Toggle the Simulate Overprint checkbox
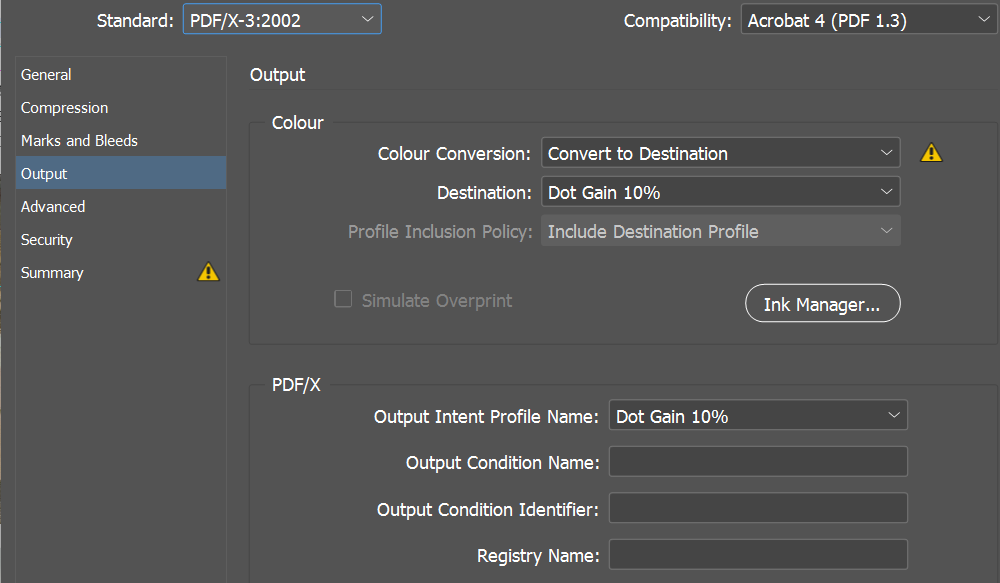The image size is (1000, 583). (343, 299)
